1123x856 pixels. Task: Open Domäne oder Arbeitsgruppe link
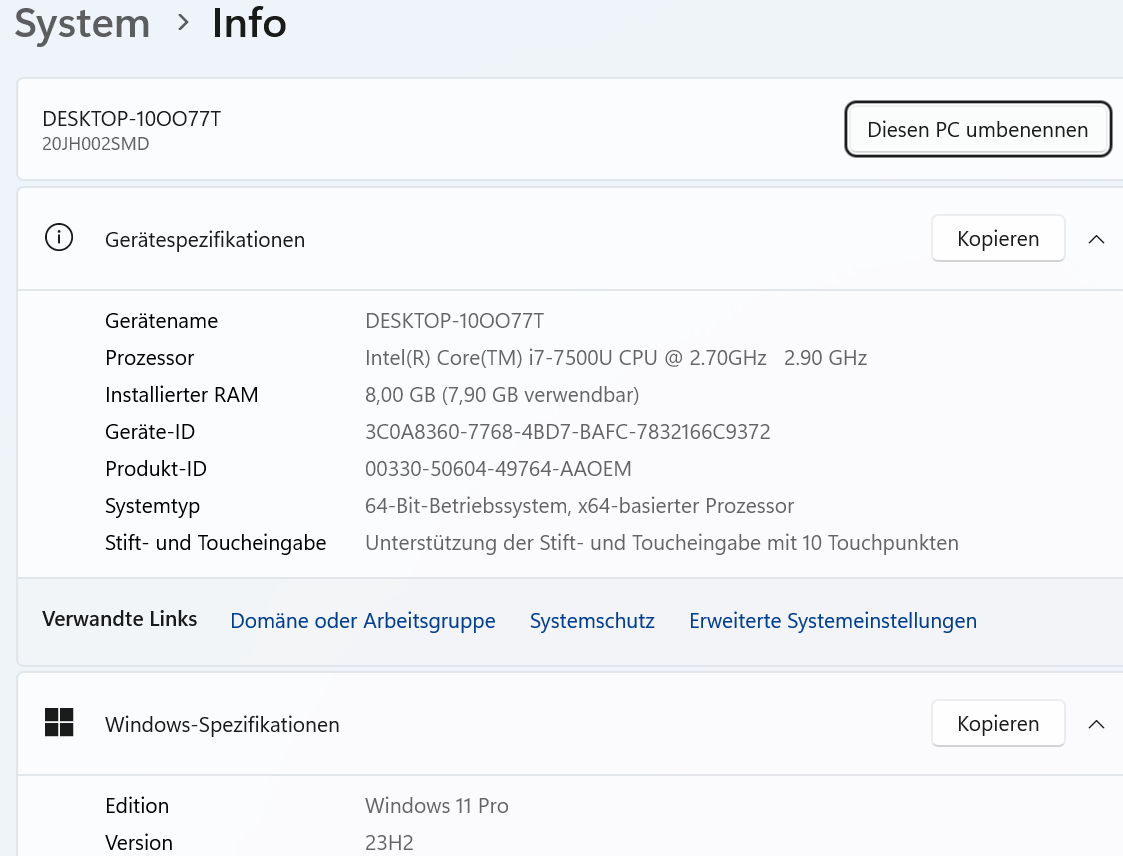click(362, 620)
